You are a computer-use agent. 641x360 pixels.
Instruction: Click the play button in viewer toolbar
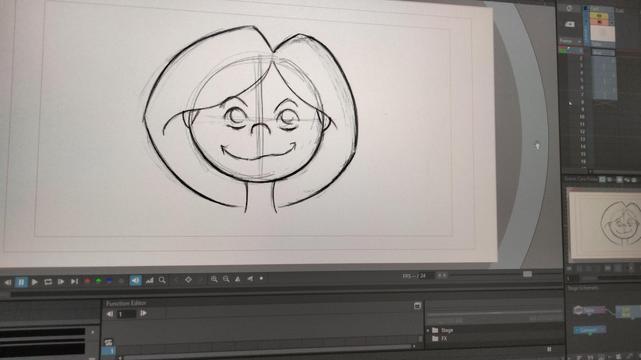click(35, 282)
